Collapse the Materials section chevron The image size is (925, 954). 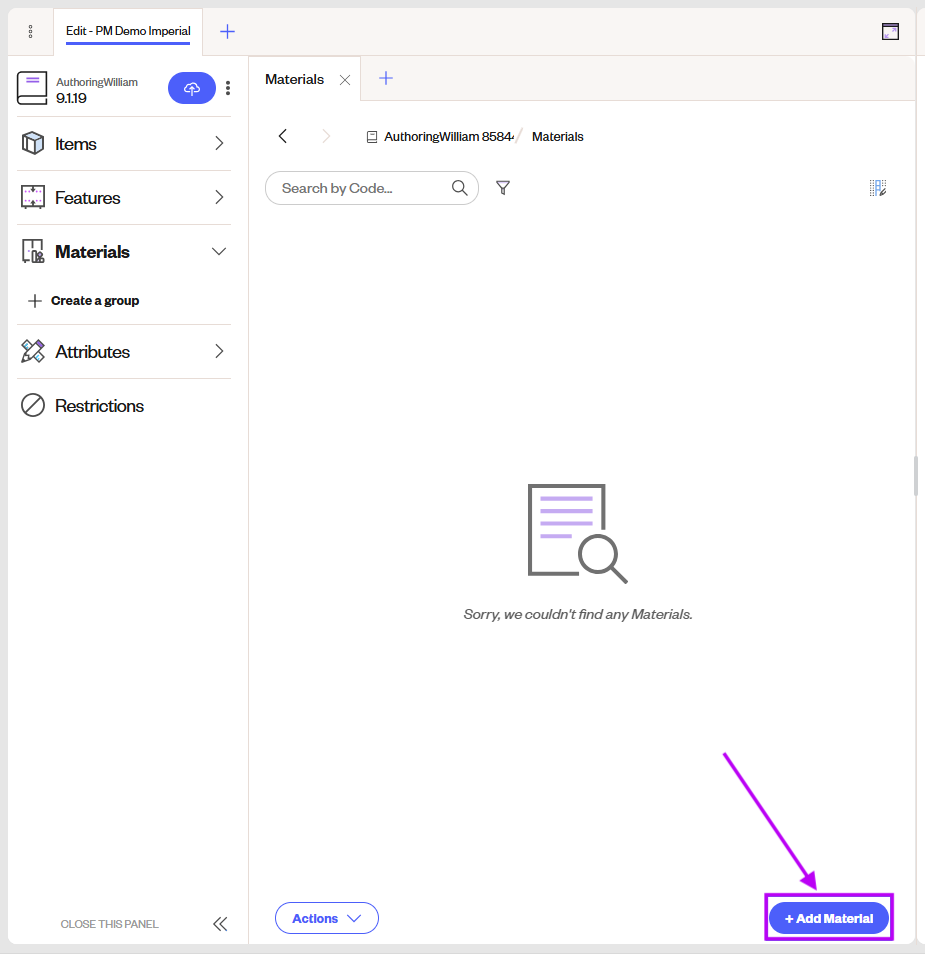[x=219, y=251]
